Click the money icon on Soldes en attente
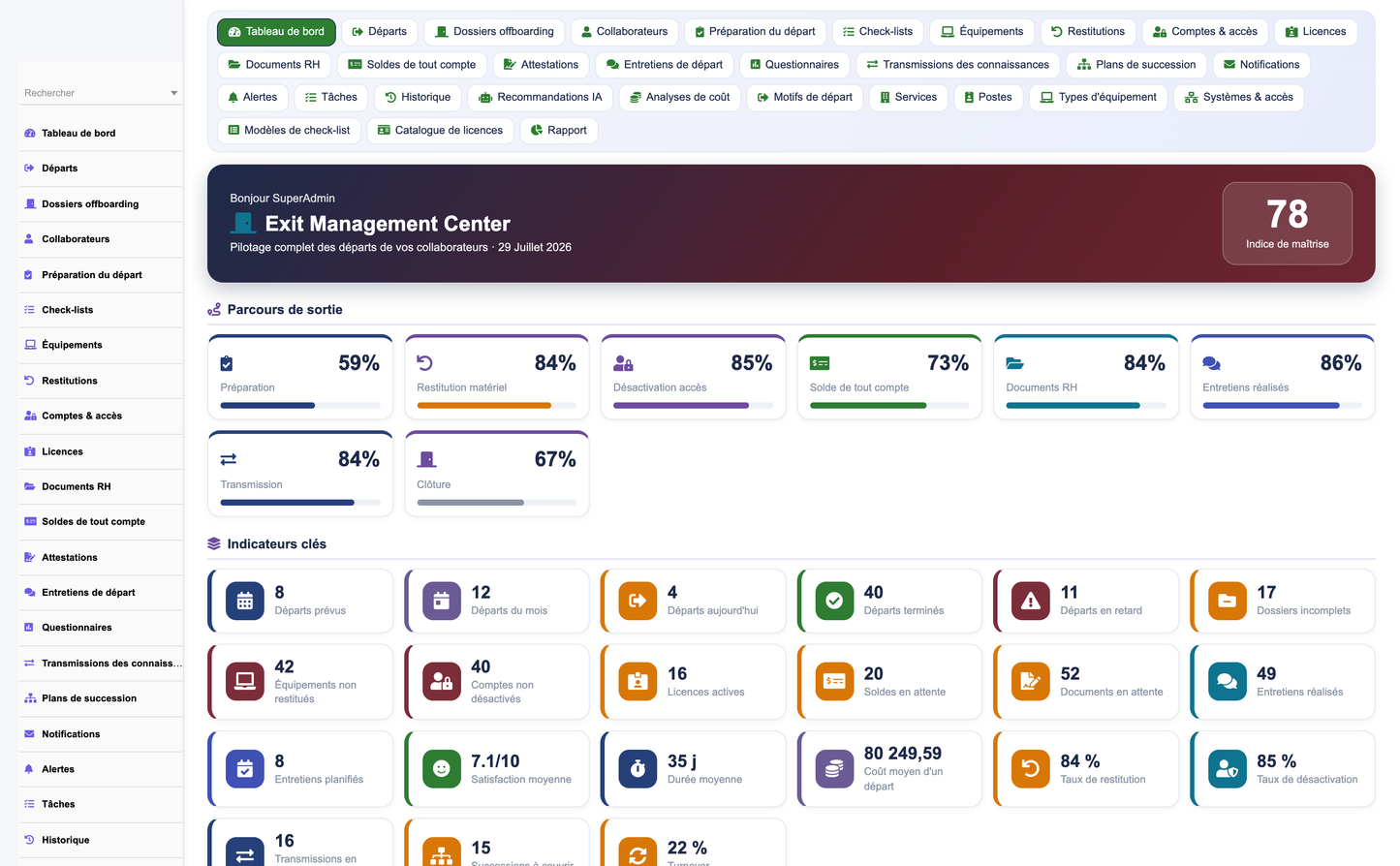Image resolution: width=1400 pixels, height=866 pixels. pyautogui.click(x=834, y=681)
